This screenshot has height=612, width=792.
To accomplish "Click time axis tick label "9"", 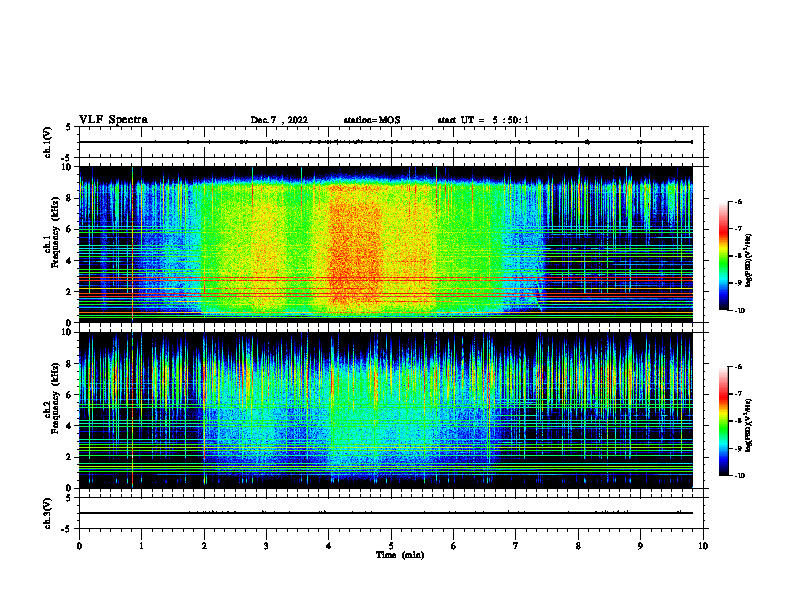I will click(x=640, y=546).
